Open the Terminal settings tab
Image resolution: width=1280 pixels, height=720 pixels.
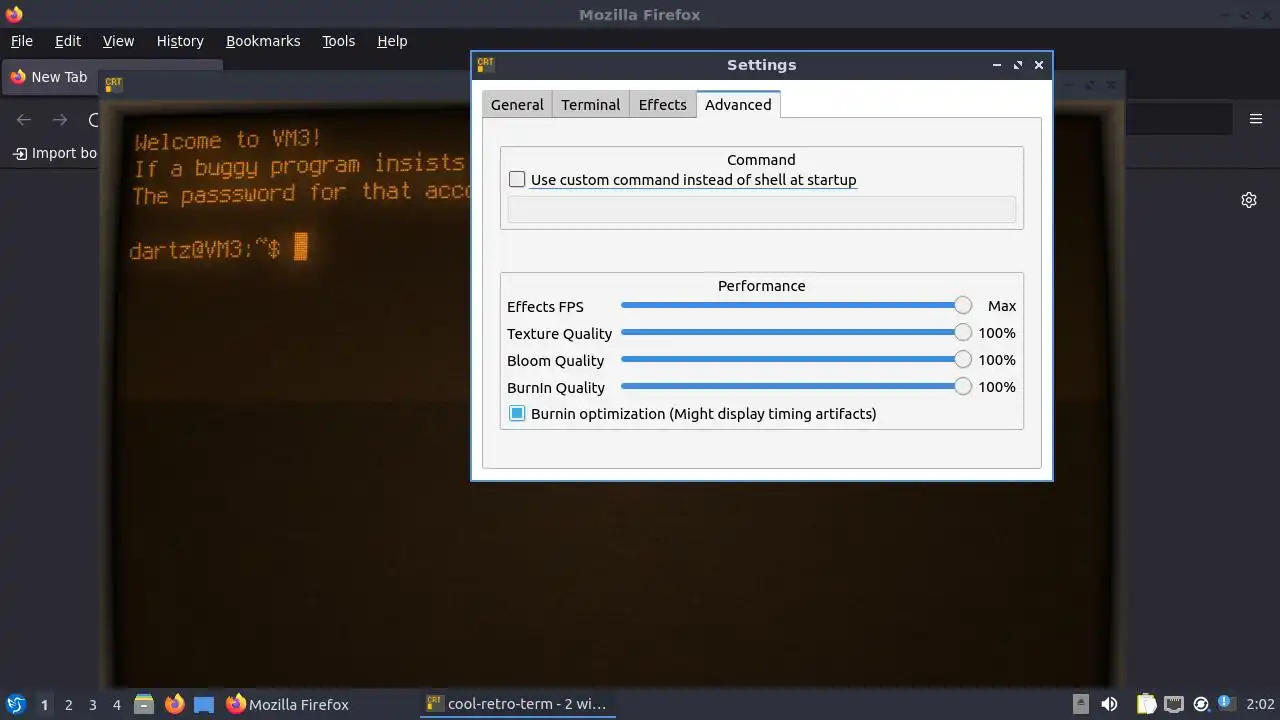pos(590,105)
